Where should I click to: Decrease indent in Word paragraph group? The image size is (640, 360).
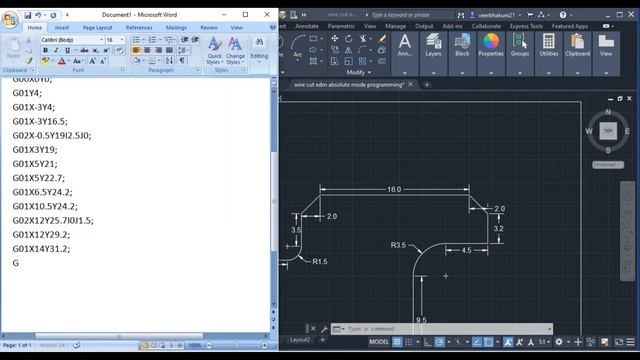tap(184, 40)
